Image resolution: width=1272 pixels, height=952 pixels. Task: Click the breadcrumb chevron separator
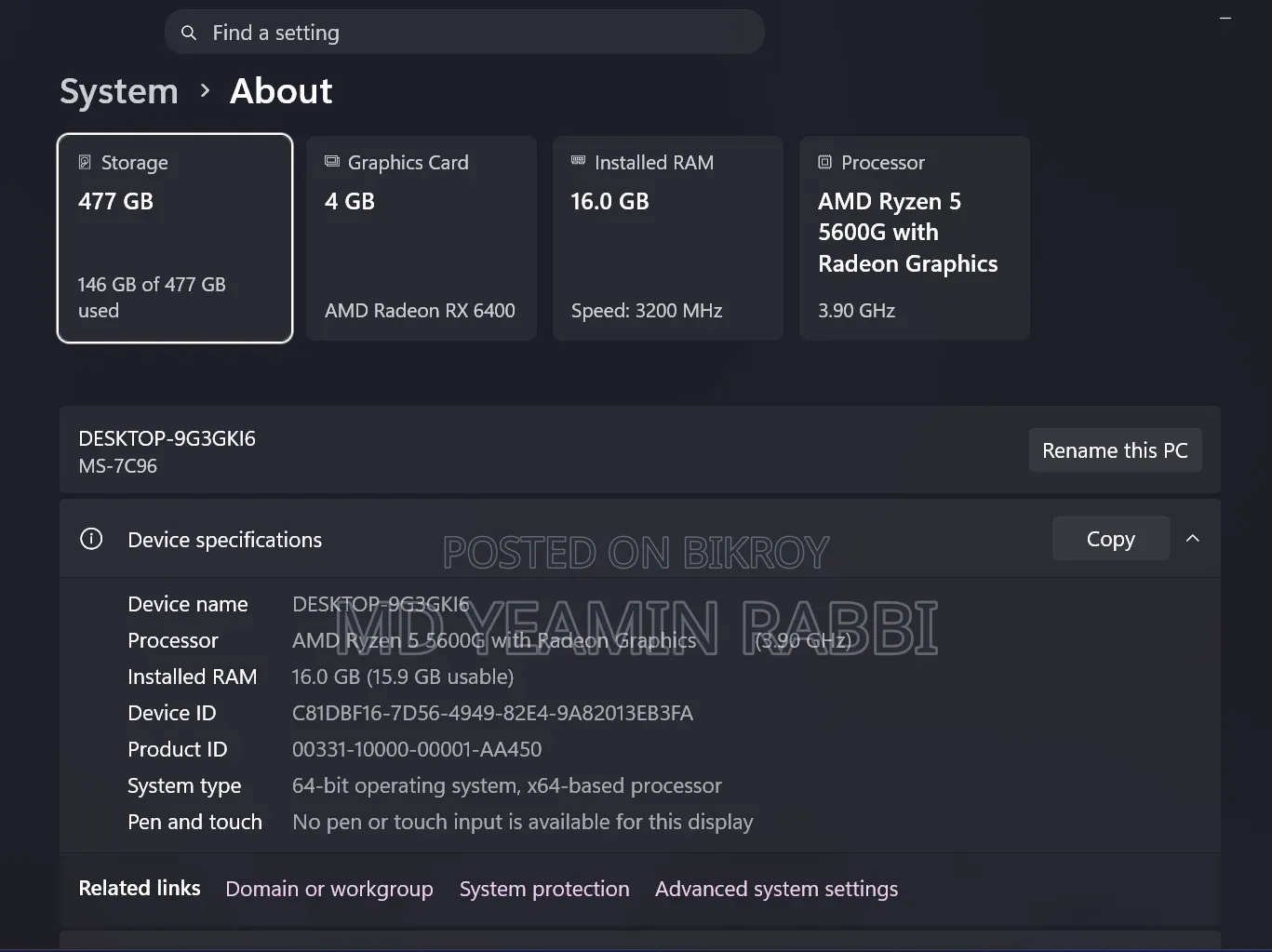point(205,91)
